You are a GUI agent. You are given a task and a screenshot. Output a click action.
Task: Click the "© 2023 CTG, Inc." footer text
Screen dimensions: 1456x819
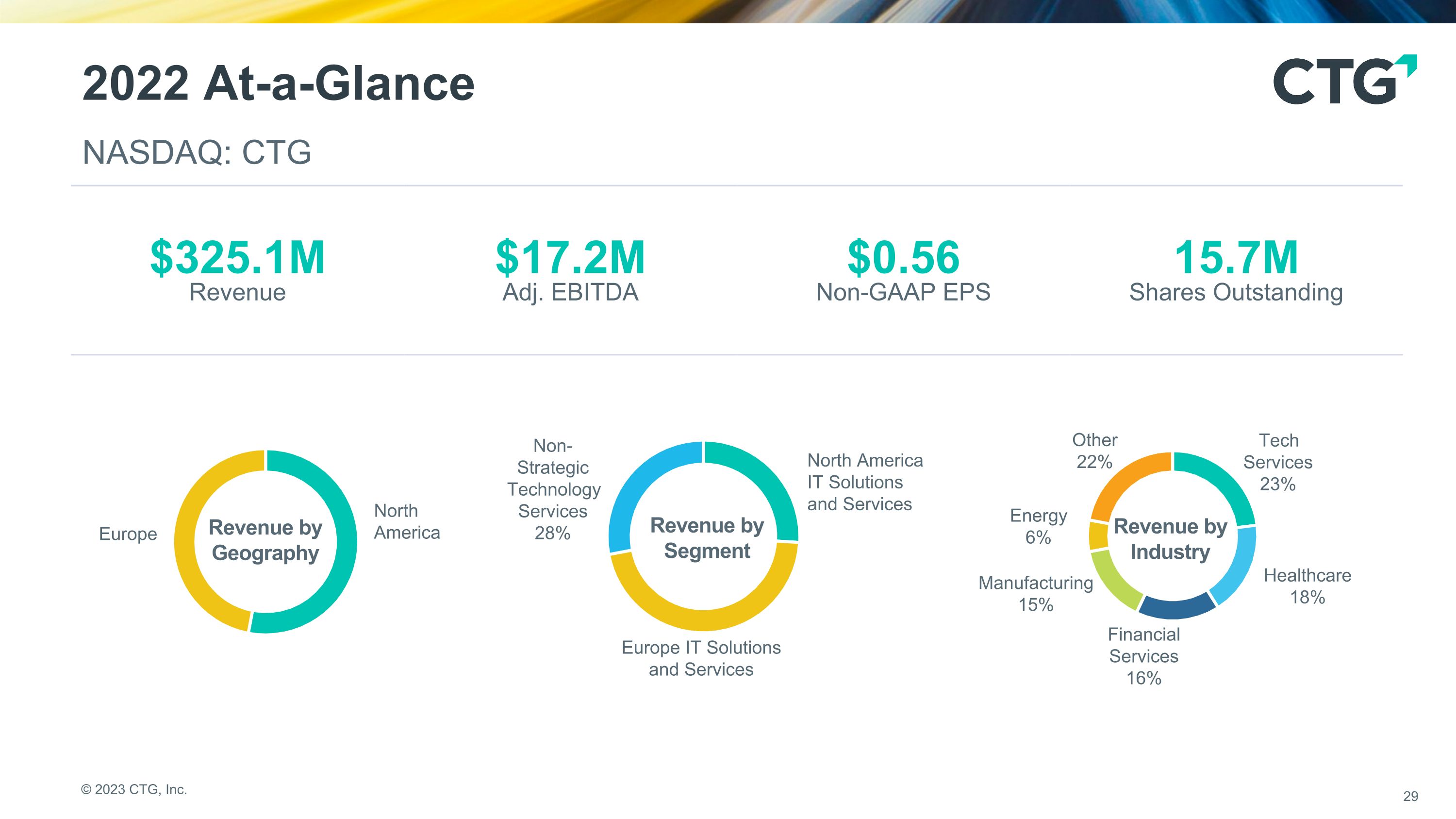click(x=134, y=789)
